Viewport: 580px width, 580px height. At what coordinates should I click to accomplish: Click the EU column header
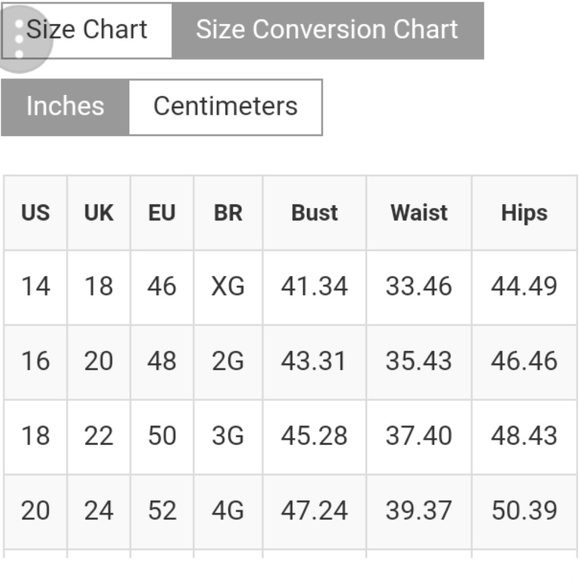pos(162,213)
